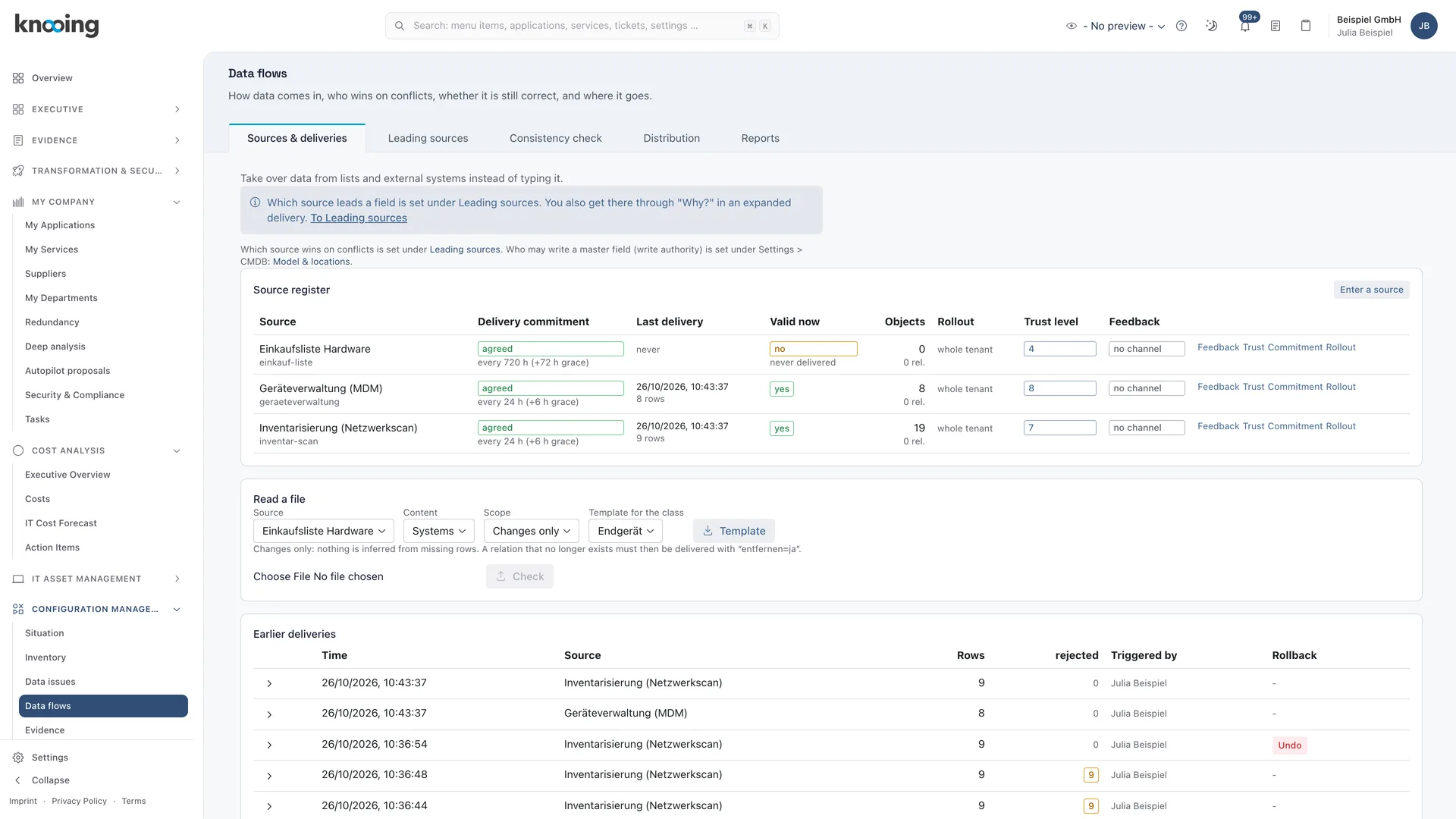The width and height of the screenshot is (1456, 819).
Task: Click the knooing logo
Action: point(57,25)
